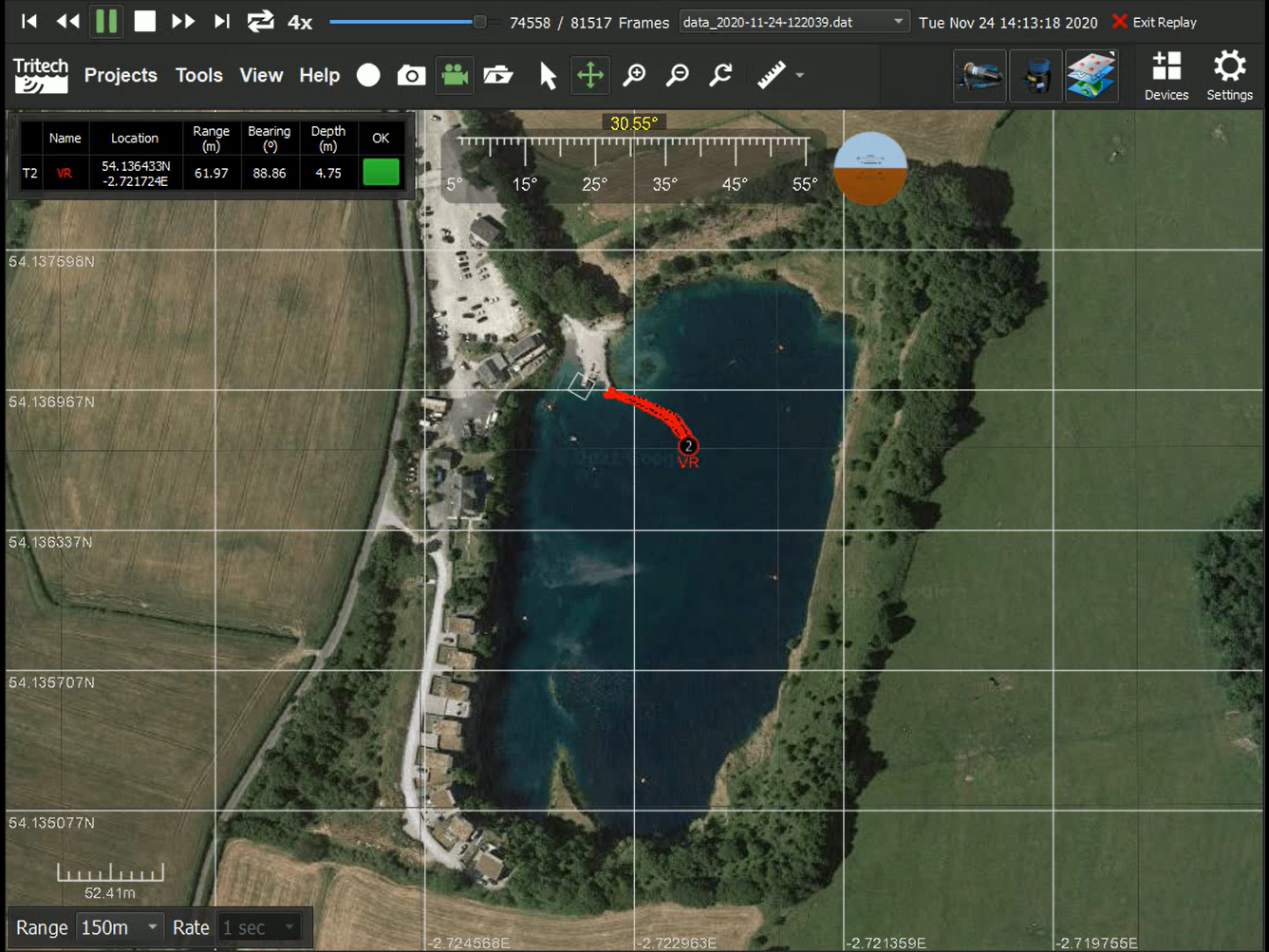This screenshot has width=1269, height=952.
Task: Click the zoom out magnifier icon
Action: click(678, 75)
